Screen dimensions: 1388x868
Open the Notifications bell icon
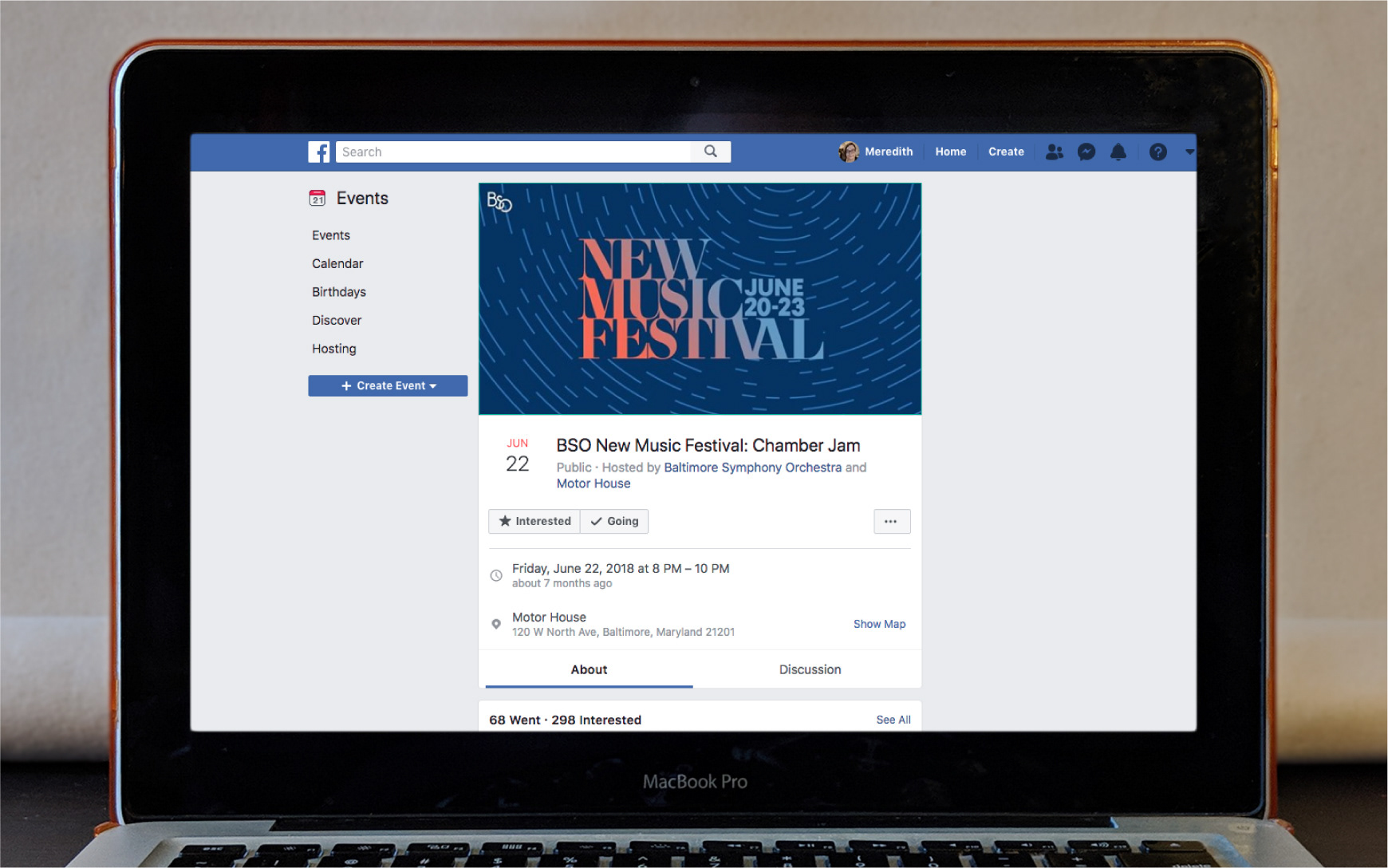click(1118, 152)
